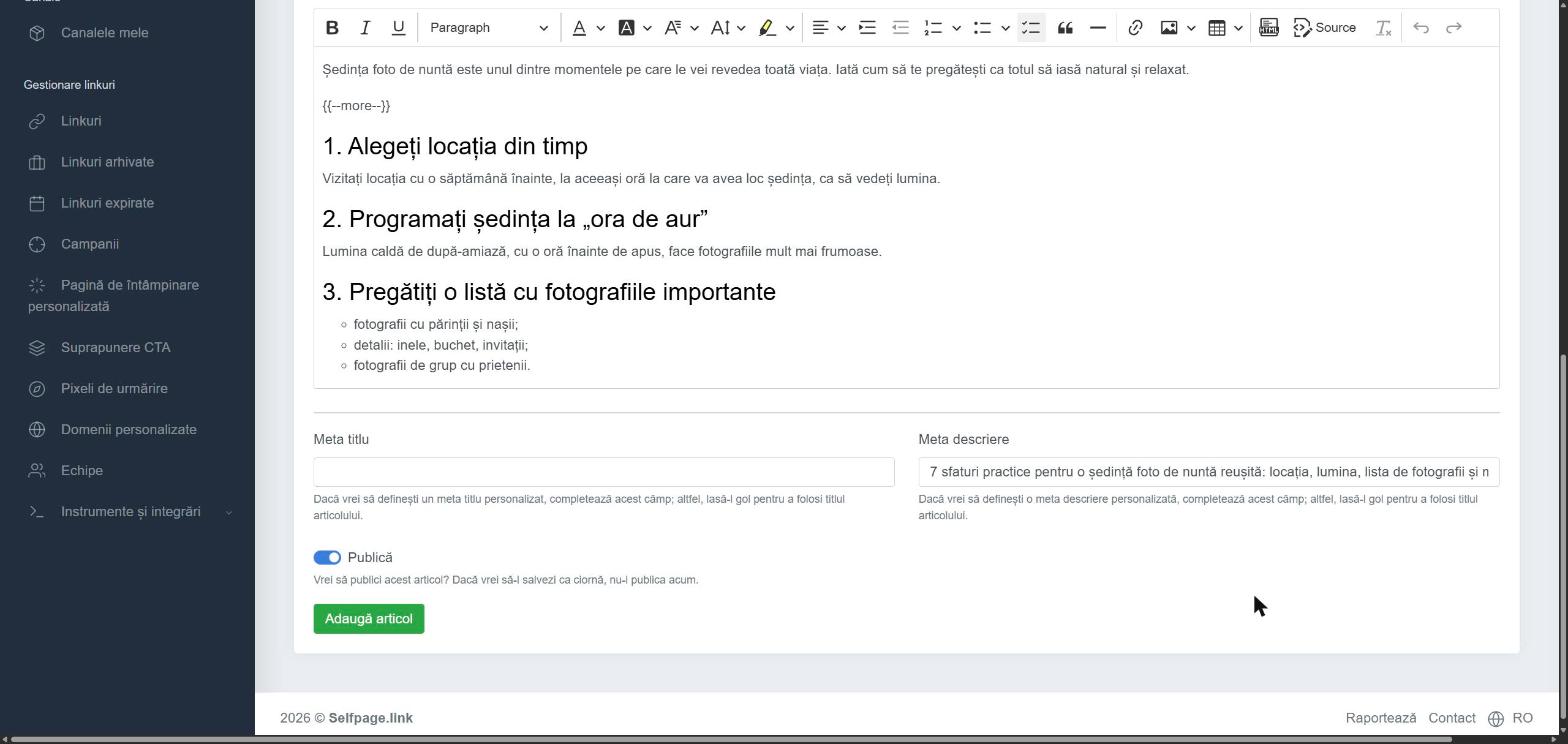This screenshot has height=744, width=1568.
Task: Remove formatting from selected text
Action: [x=1383, y=28]
